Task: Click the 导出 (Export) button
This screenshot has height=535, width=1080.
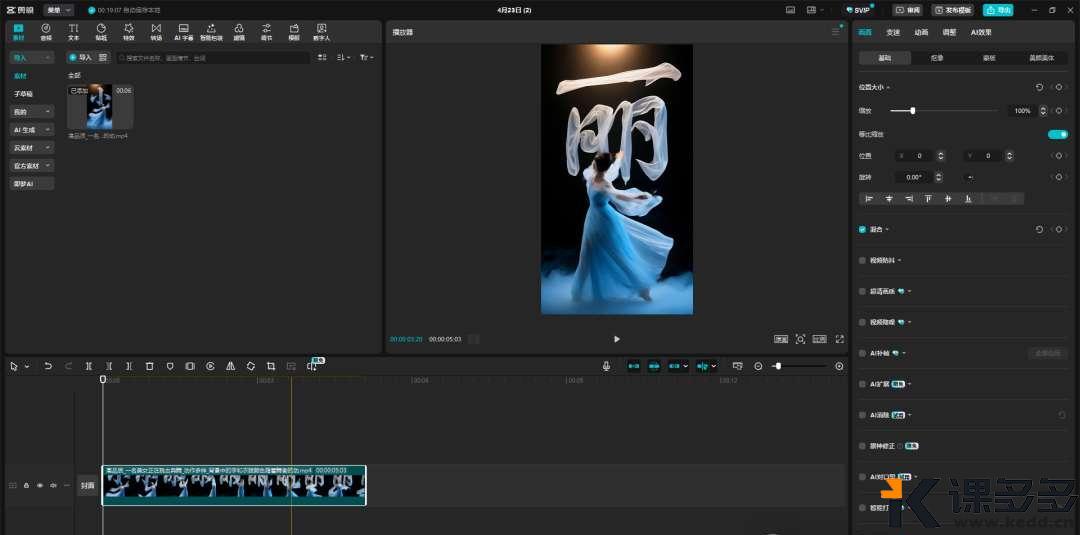Action: click(x=997, y=10)
